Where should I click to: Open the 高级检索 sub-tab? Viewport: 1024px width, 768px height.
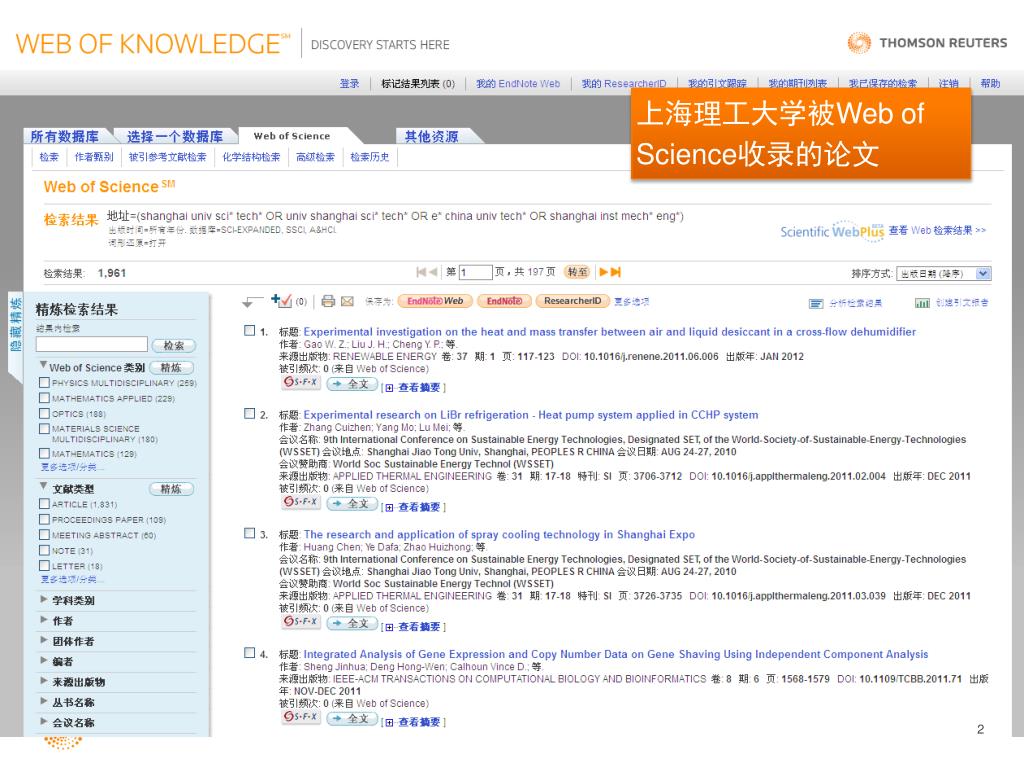pos(315,157)
